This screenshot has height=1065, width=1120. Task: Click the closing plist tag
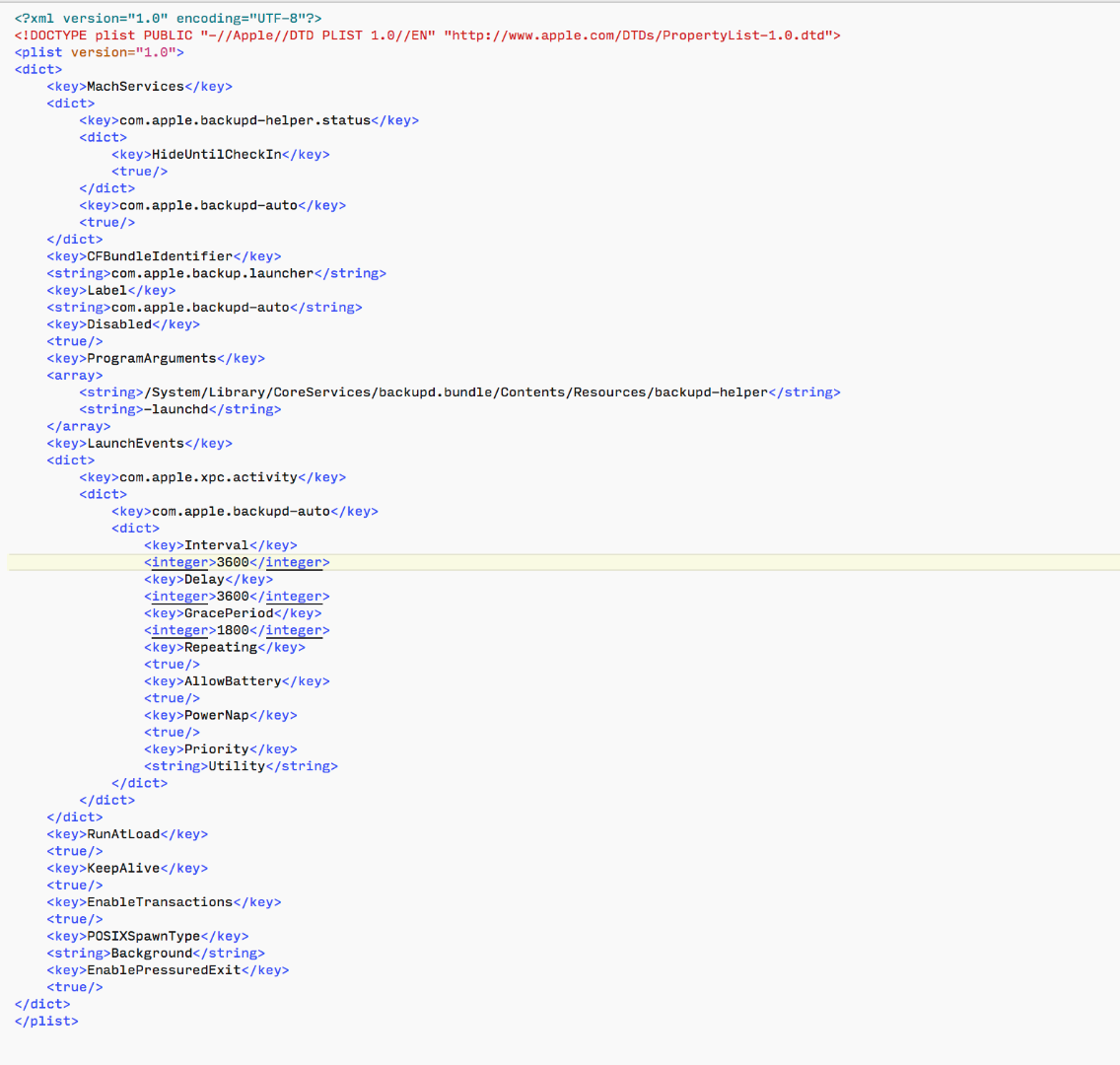[46, 1022]
